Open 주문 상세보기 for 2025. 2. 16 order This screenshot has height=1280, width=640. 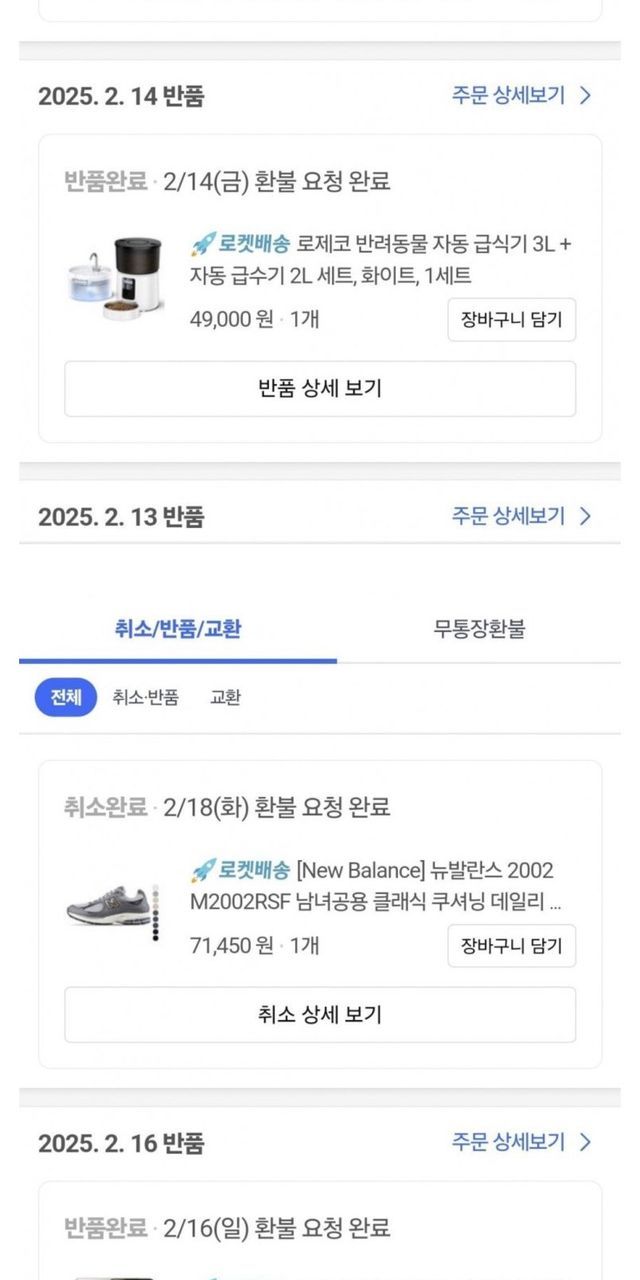(x=521, y=1142)
